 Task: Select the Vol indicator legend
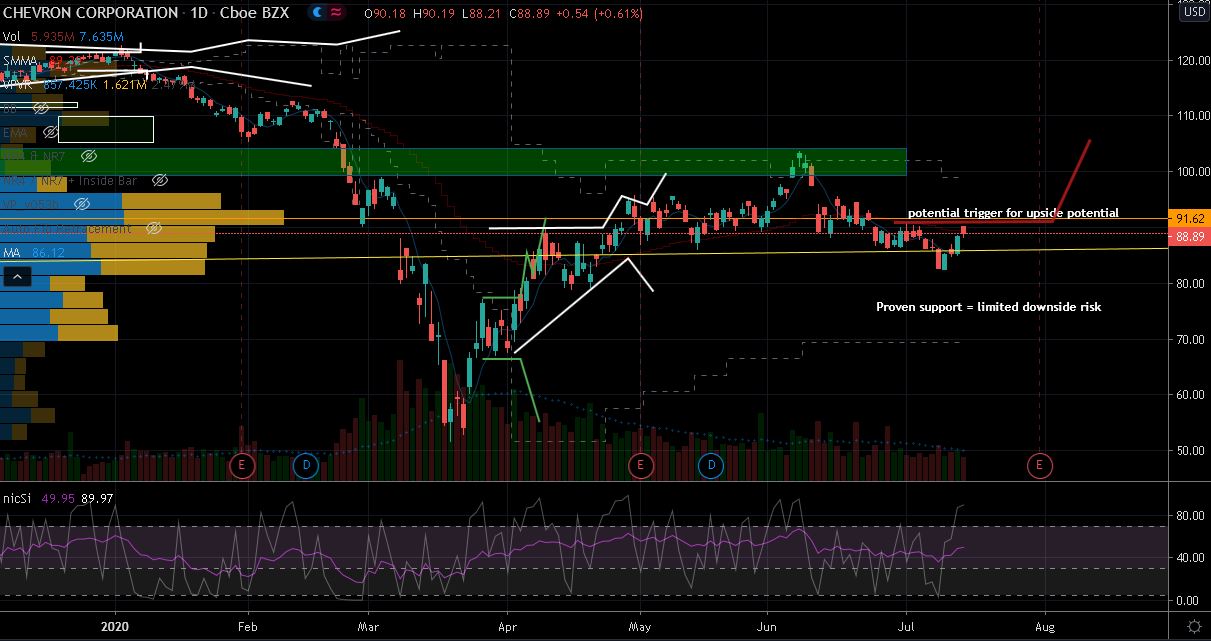point(11,37)
